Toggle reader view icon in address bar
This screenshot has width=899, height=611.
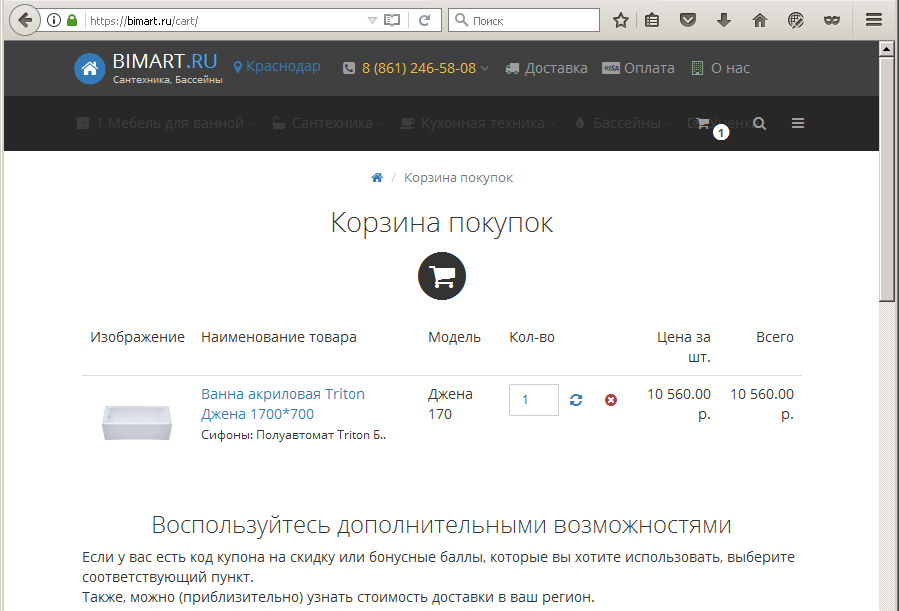click(x=392, y=21)
